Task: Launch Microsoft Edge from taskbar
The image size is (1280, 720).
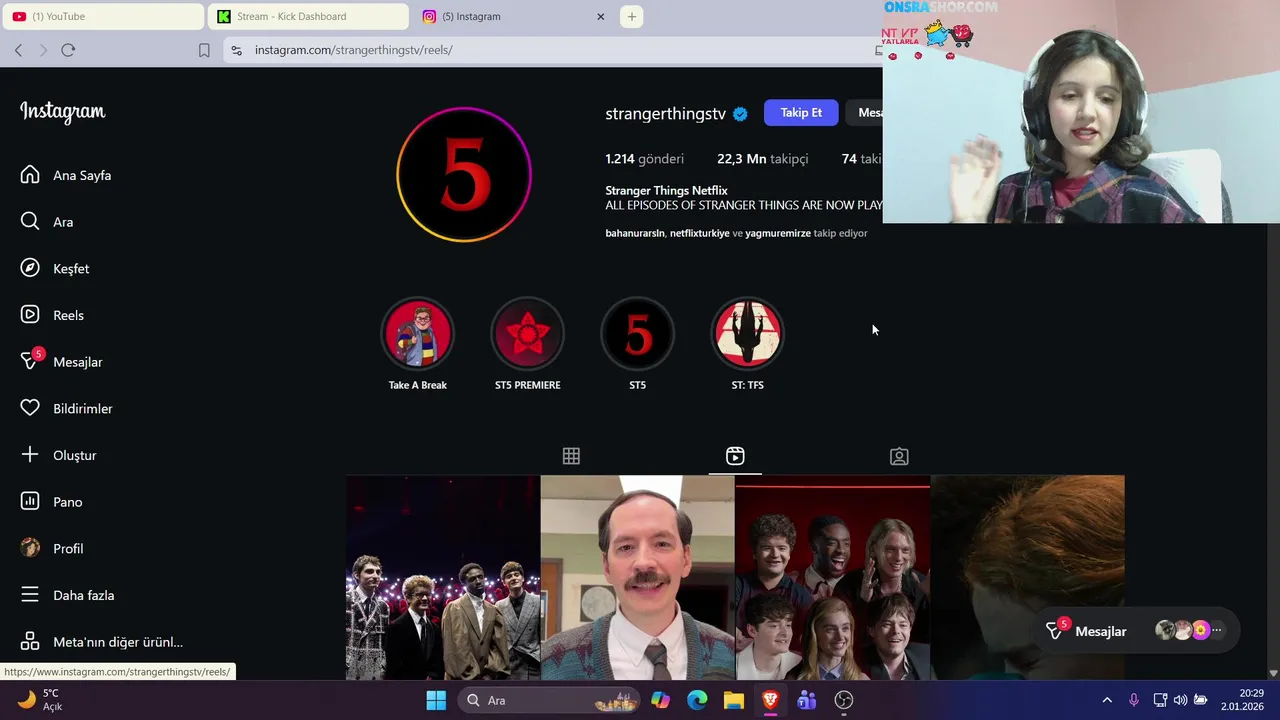Action: pos(697,700)
